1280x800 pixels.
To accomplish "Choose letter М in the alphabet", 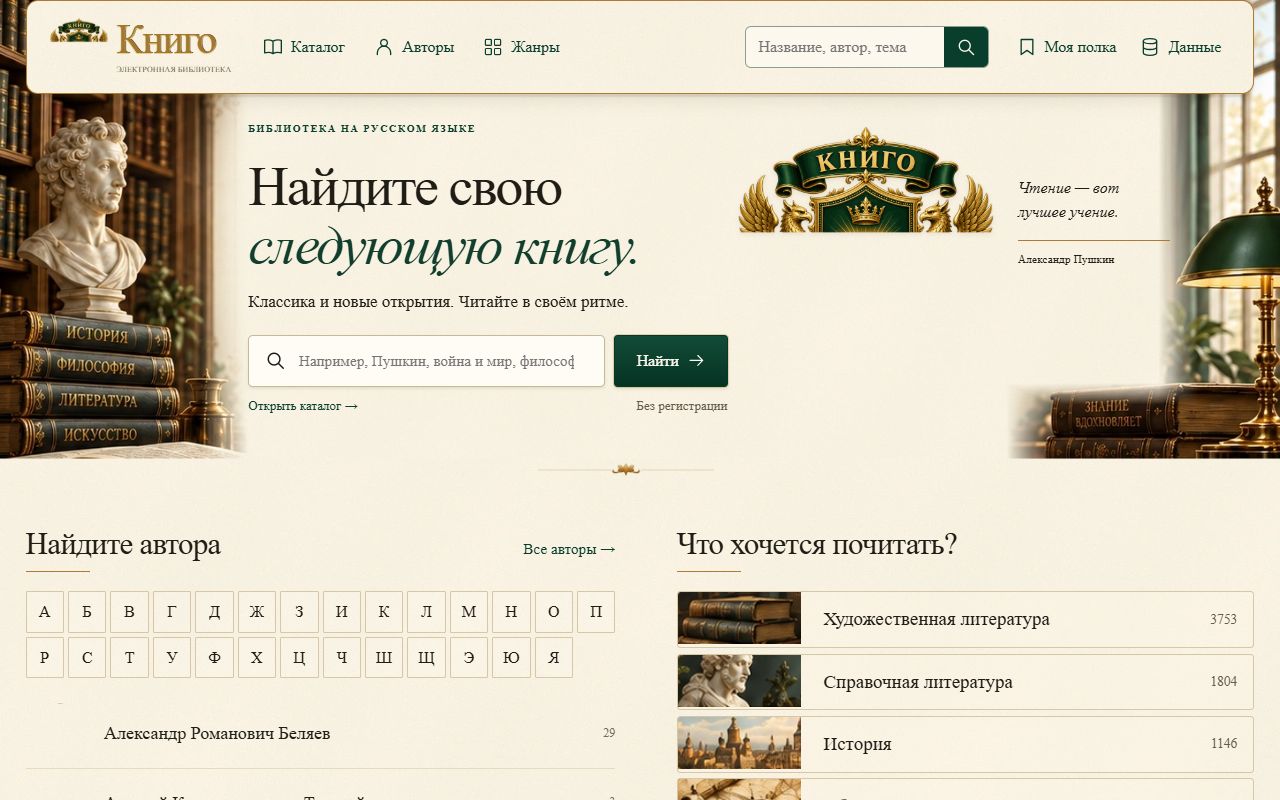I will (469, 612).
